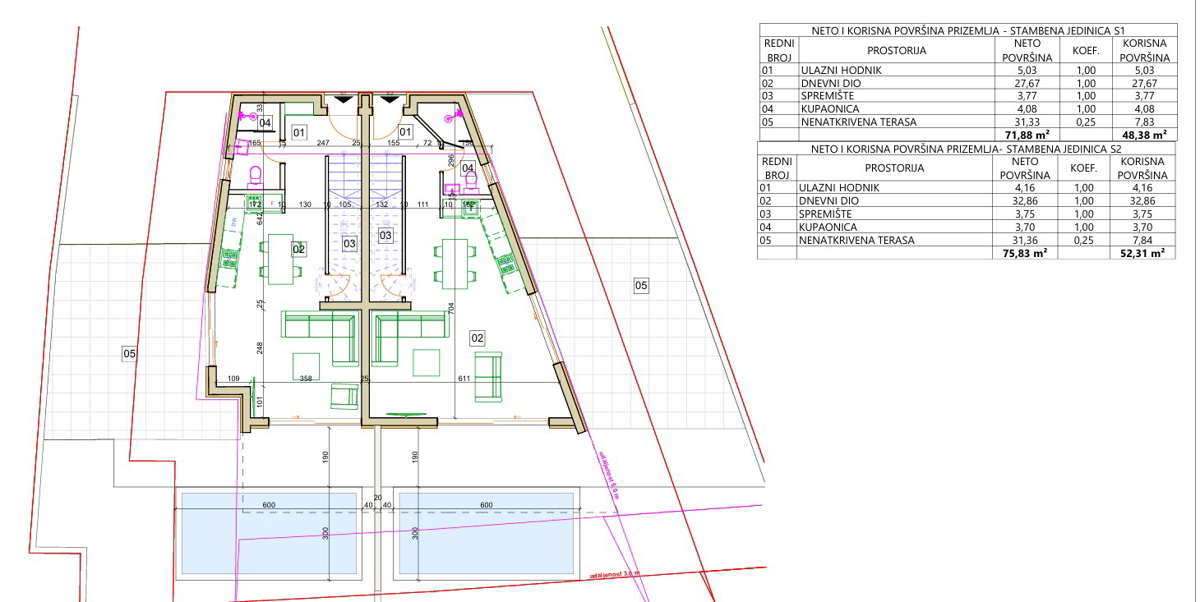Click the entrance door arc of unit S1
The width and height of the screenshot is (1200, 602).
coord(342,127)
